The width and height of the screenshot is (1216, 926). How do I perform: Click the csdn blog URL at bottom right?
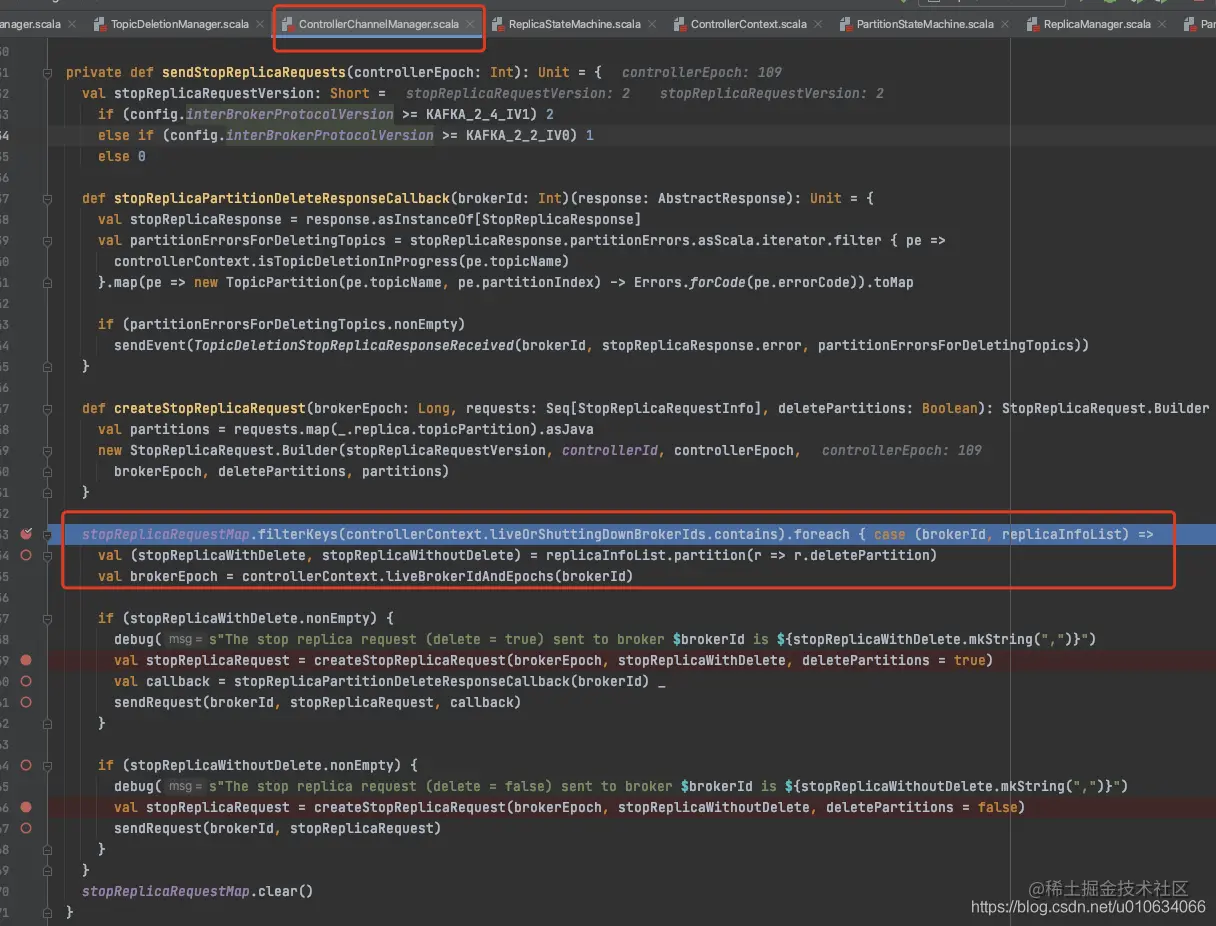click(x=1088, y=907)
